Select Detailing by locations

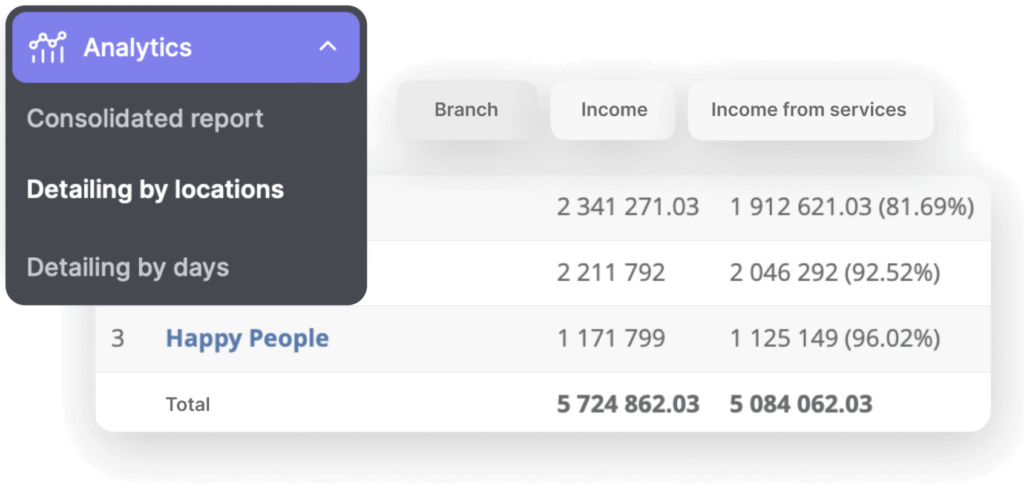coord(155,190)
